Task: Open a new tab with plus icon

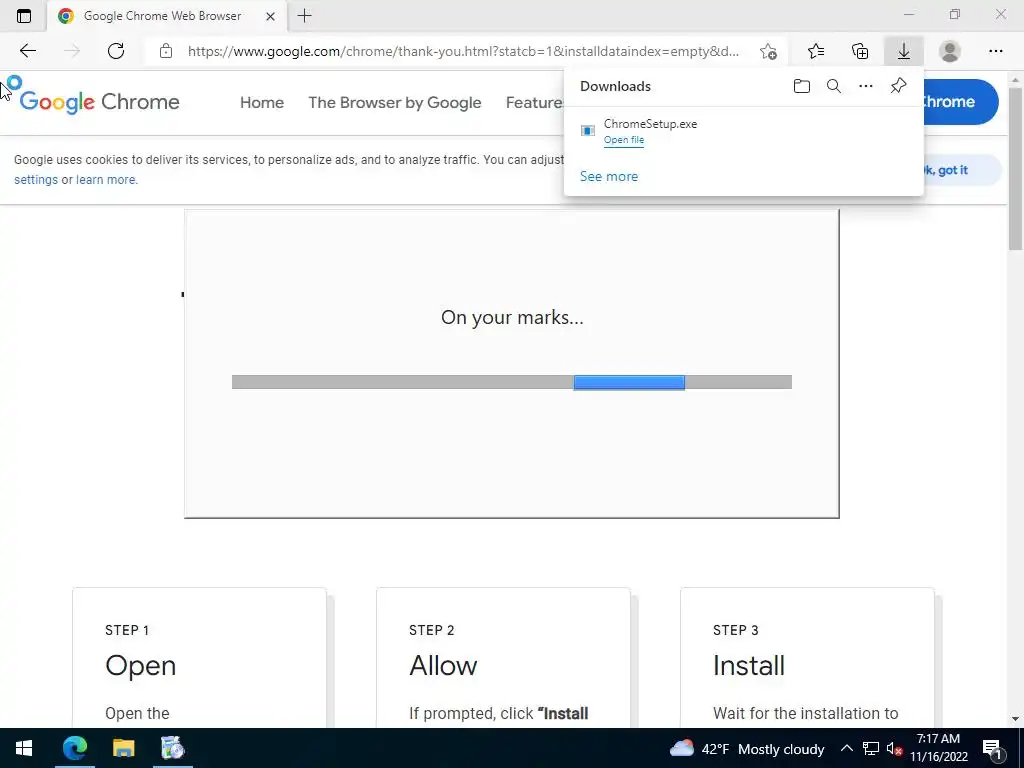Action: [x=304, y=16]
